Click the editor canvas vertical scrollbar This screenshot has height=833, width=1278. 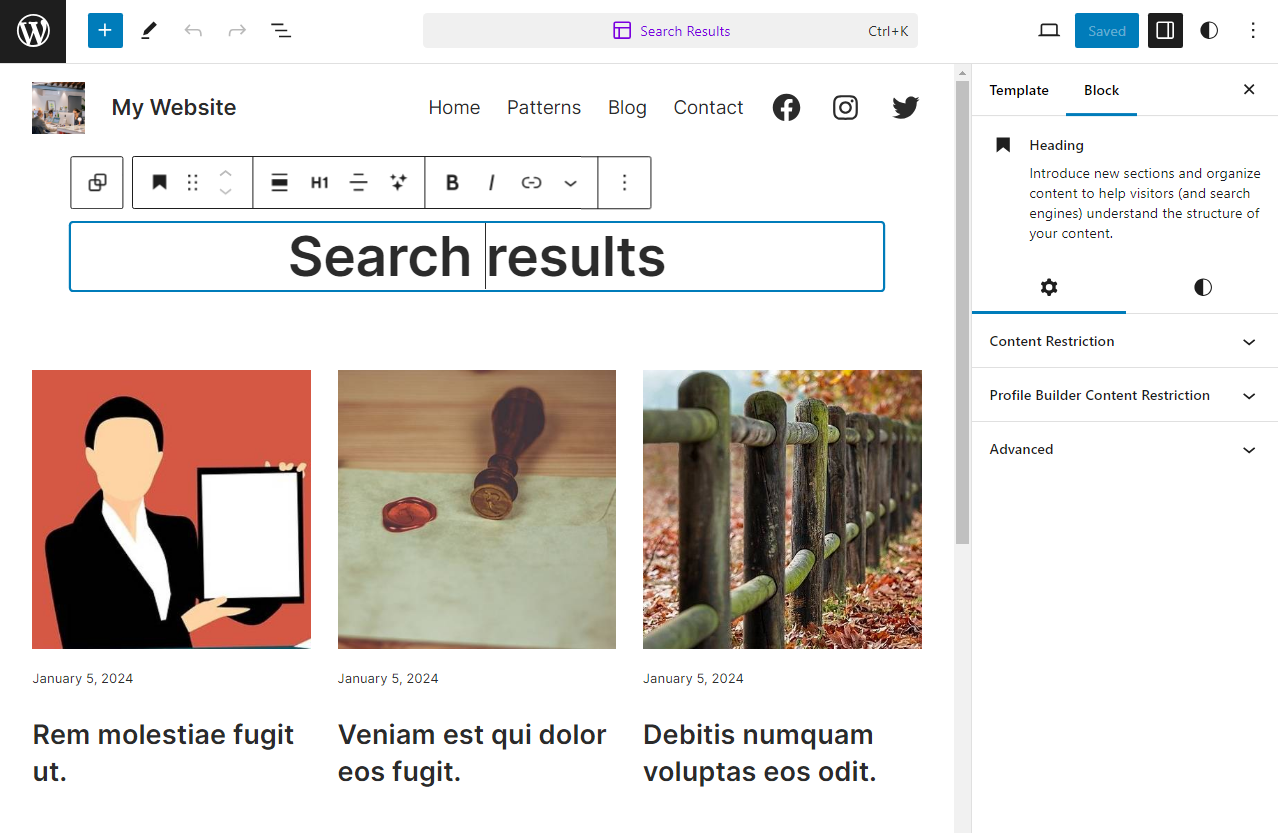tap(962, 312)
